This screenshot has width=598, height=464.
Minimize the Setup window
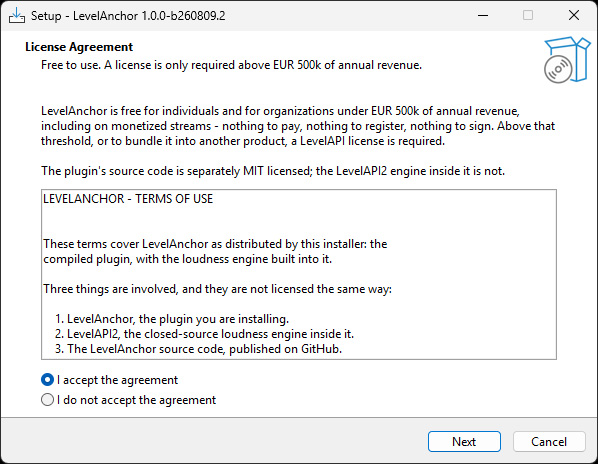click(x=483, y=15)
